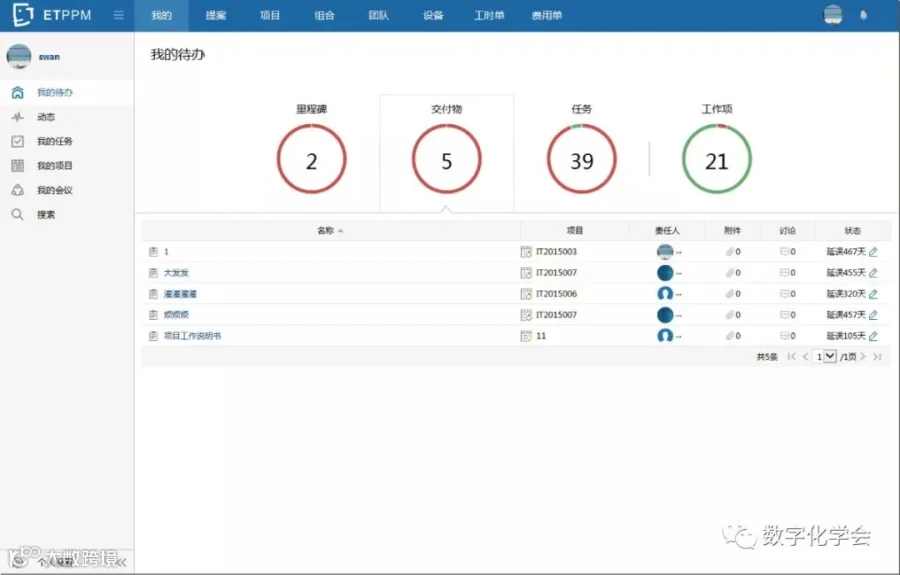
Task: Click the 状态 column header
Action: [x=852, y=230]
